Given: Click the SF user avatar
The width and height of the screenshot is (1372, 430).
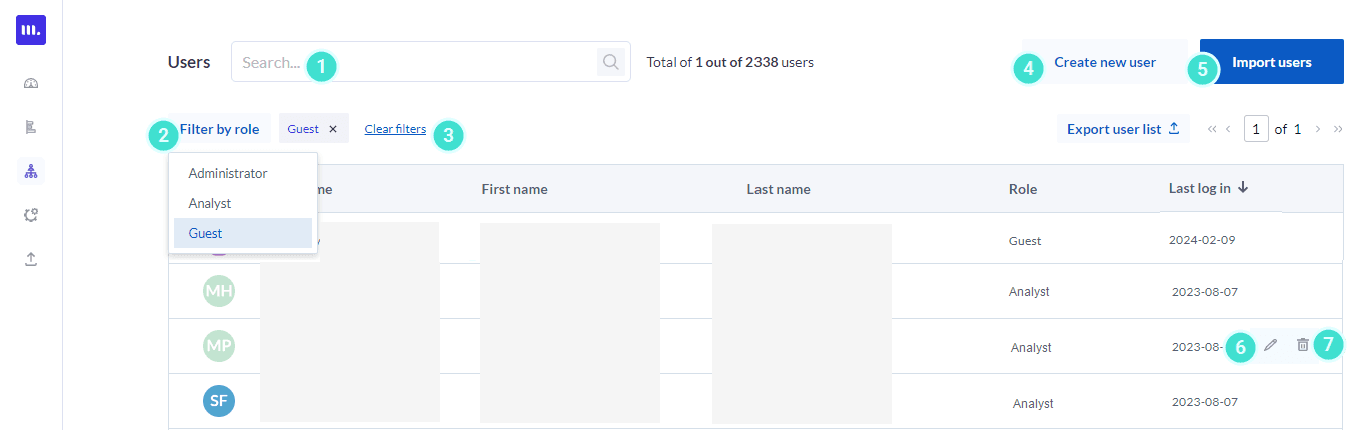Looking at the screenshot, I should coord(218,401).
